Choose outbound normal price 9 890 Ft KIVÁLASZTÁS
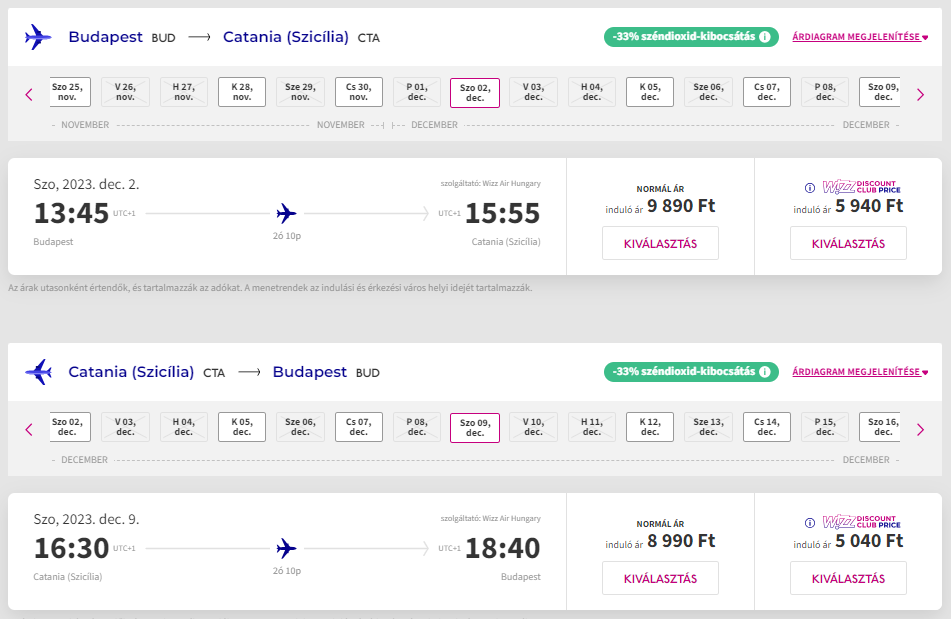The height and width of the screenshot is (619, 951). pos(660,243)
